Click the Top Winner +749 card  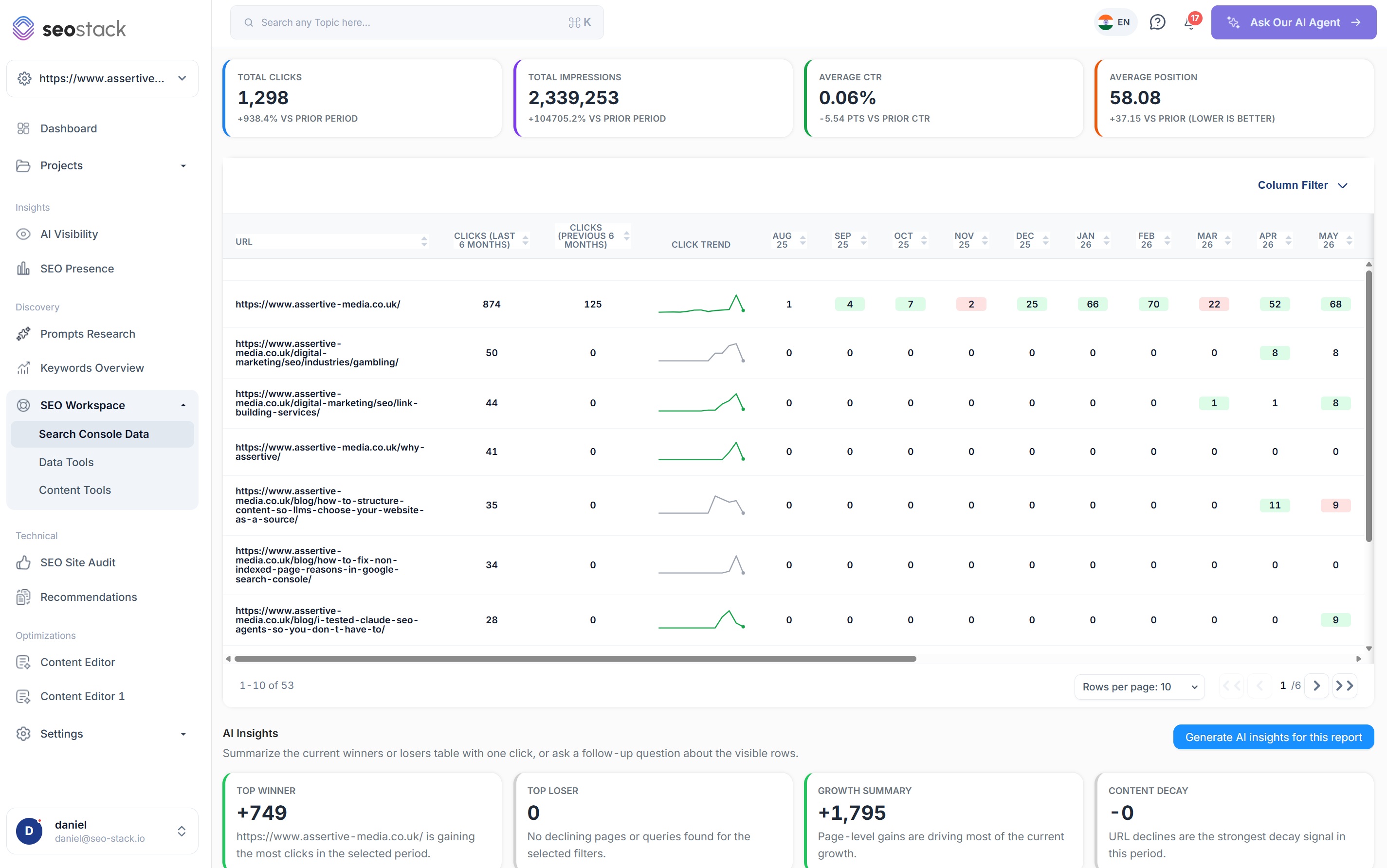pyautogui.click(x=362, y=821)
